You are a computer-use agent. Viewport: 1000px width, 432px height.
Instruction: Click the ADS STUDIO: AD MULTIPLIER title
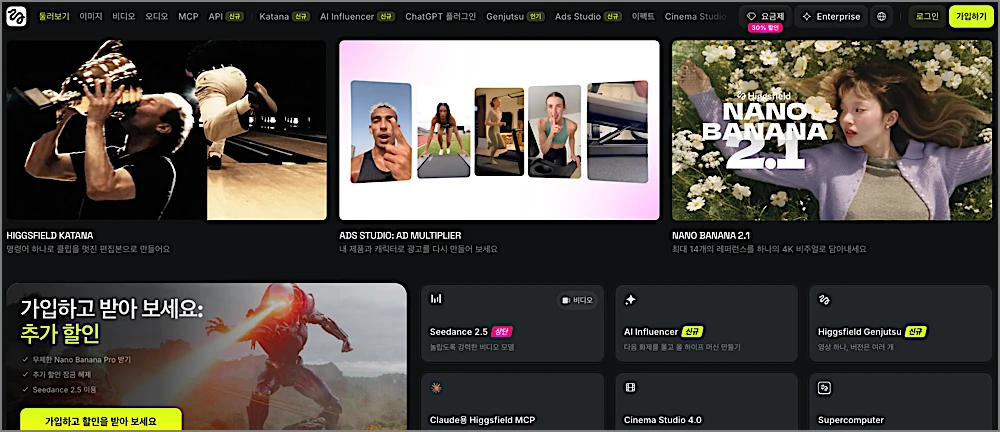click(401, 235)
